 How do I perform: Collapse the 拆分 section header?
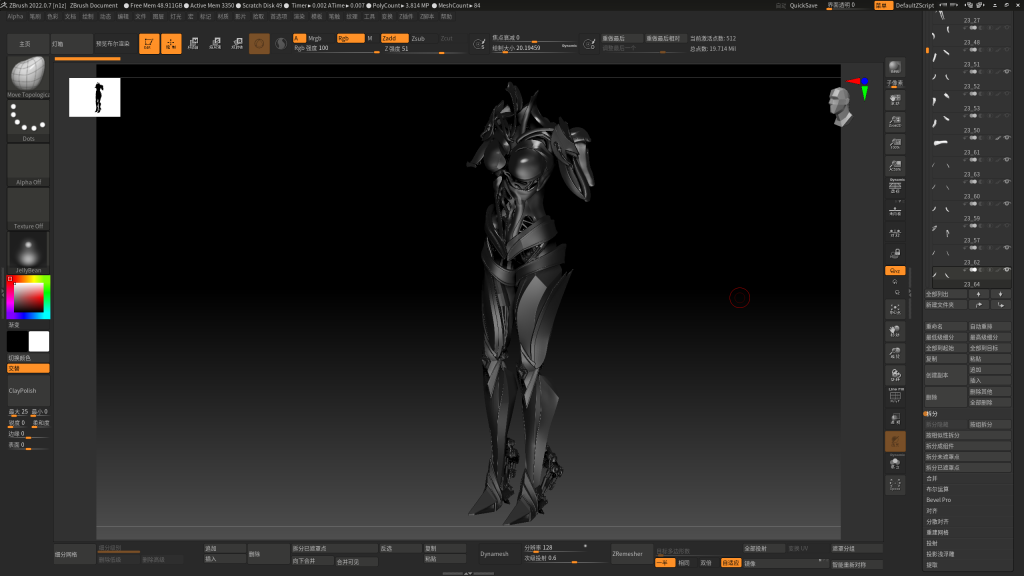pos(932,413)
